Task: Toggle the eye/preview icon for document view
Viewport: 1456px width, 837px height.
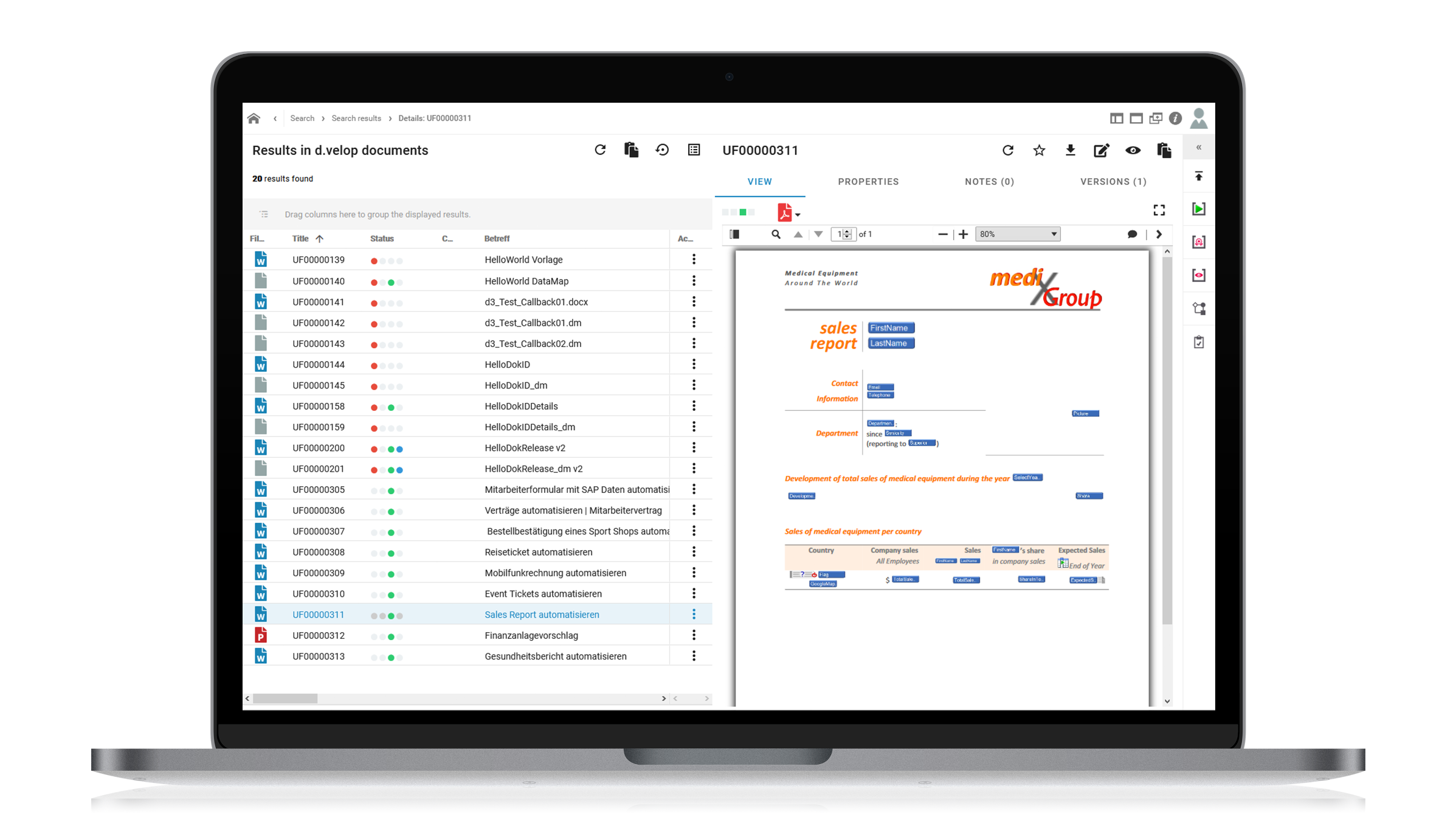Action: [1130, 152]
